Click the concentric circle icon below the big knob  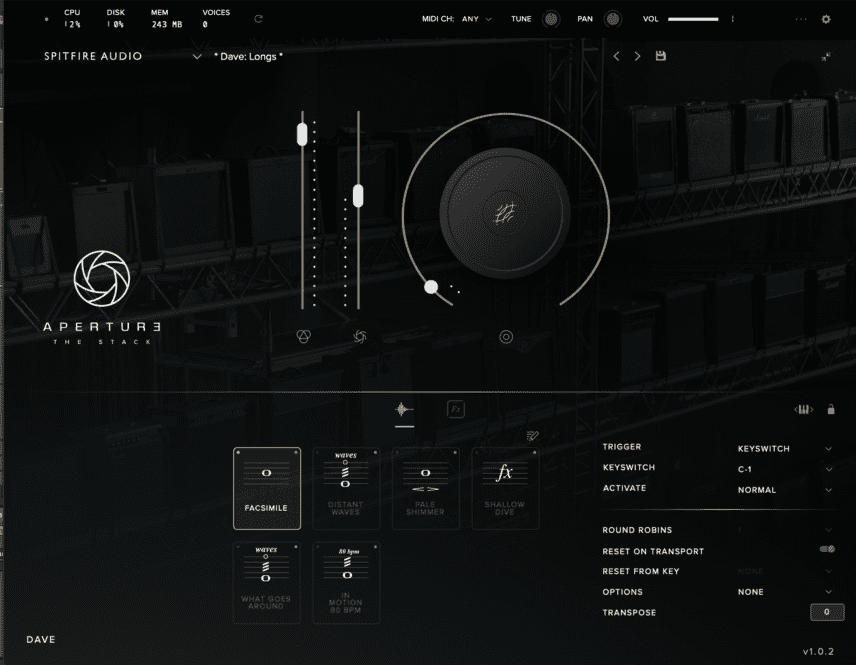[506, 337]
